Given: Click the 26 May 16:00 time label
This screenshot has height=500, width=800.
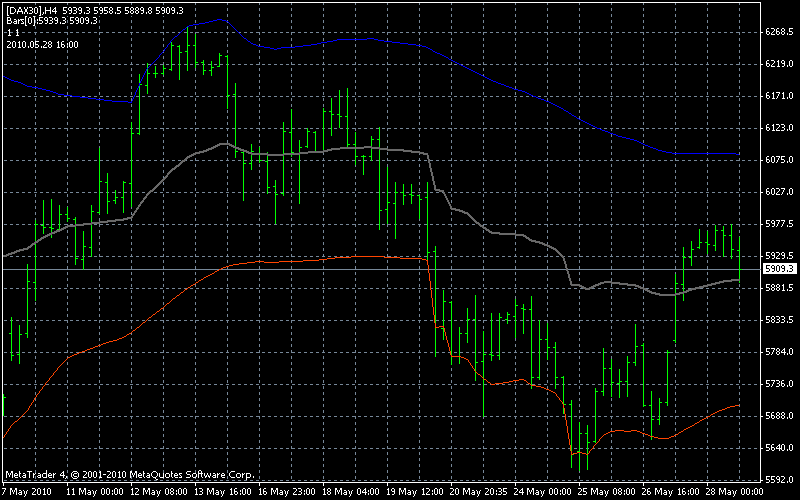Looking at the screenshot, I should pos(671,492).
